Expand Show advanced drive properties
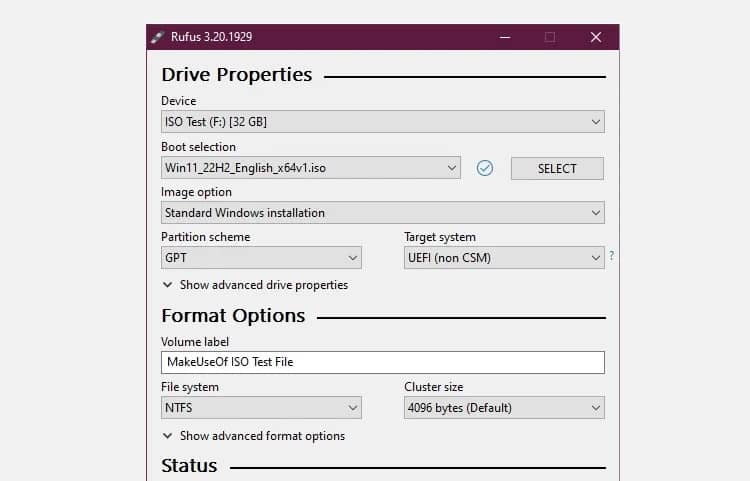Screen dimensions: 750x481 coord(264,285)
